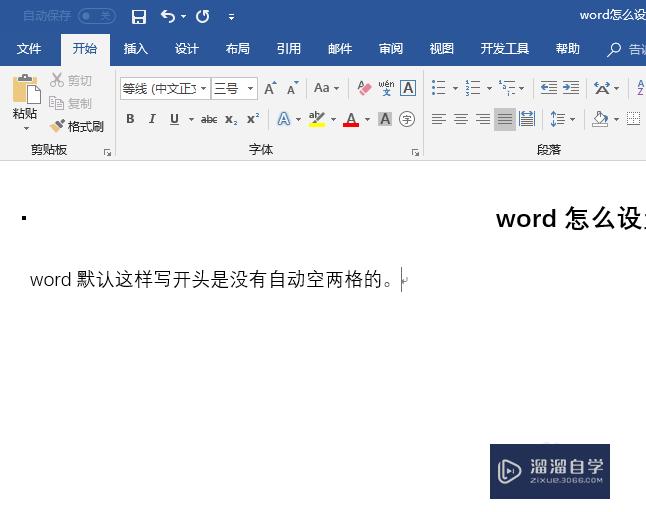The height and width of the screenshot is (512, 646).
Task: Open the clipboard pane launcher
Action: pos(108,153)
